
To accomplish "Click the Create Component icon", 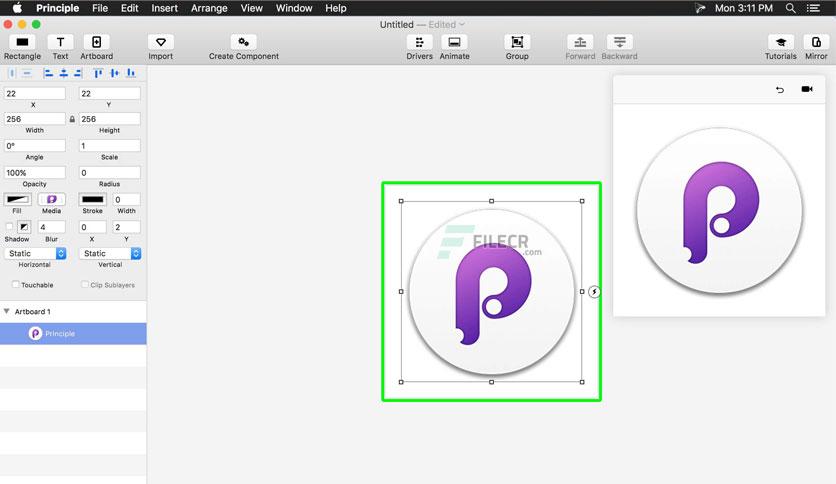I will point(244,42).
